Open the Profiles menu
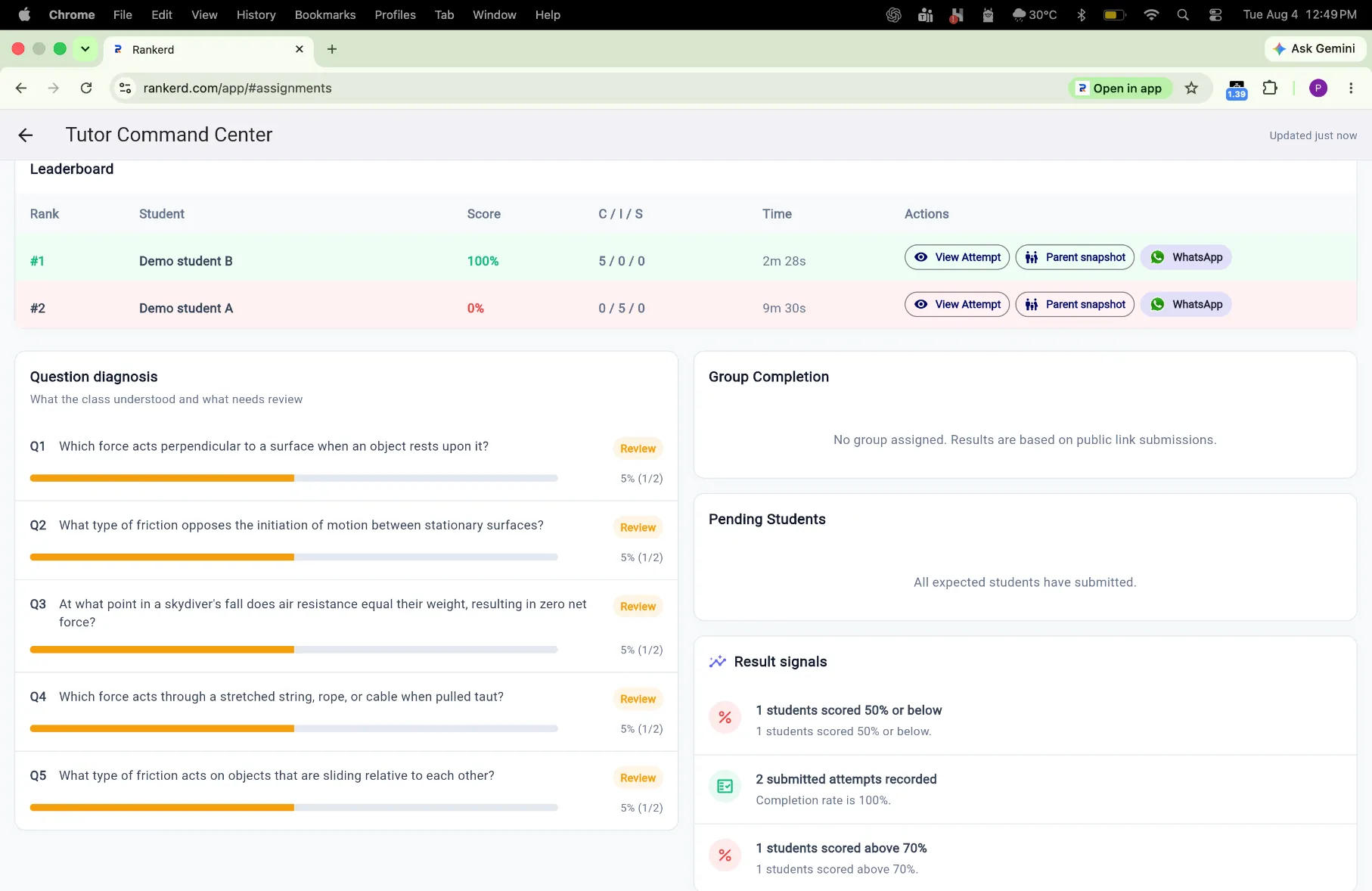Viewport: 1372px width, 891px height. pos(395,14)
